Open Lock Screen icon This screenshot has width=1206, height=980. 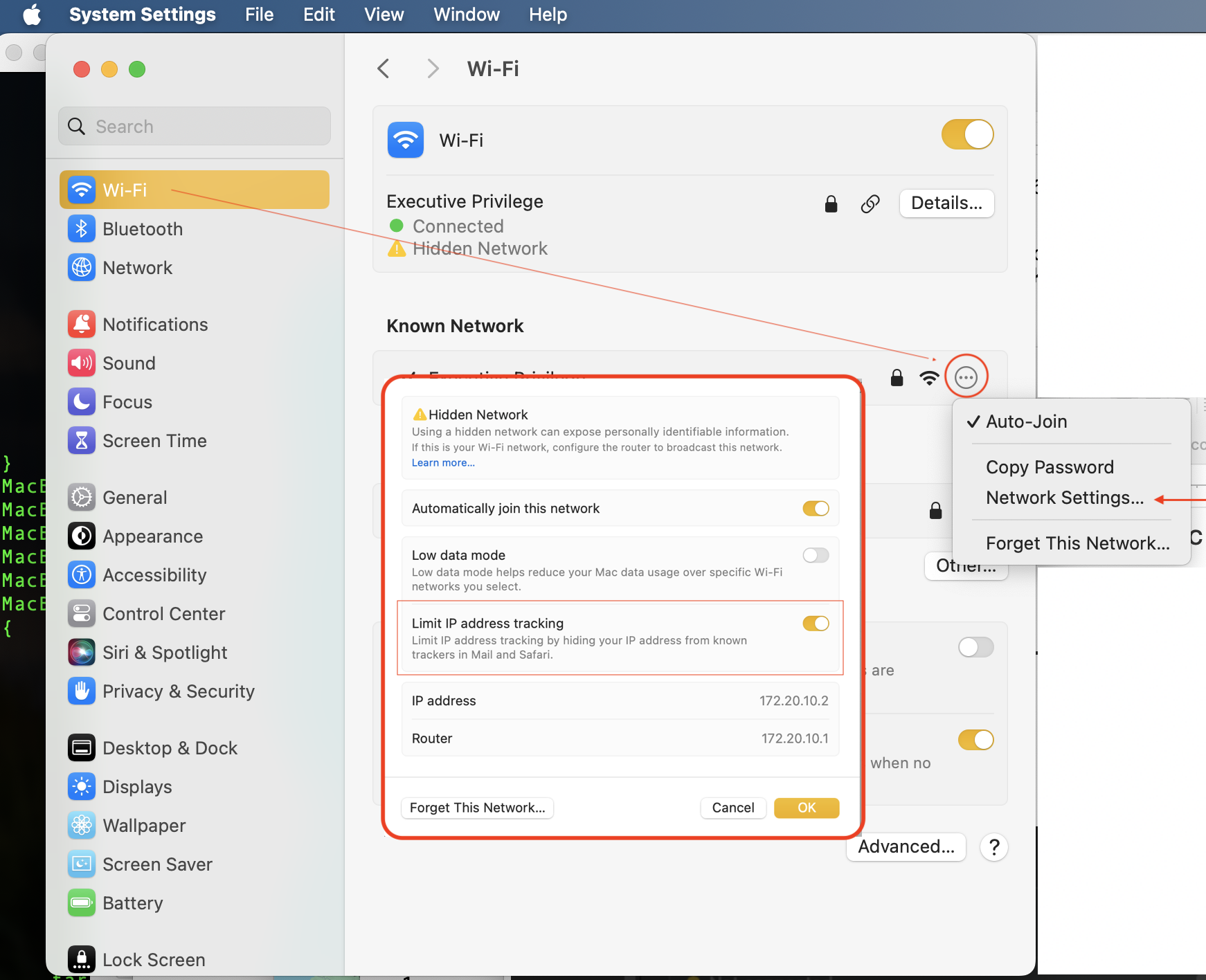[x=82, y=959]
